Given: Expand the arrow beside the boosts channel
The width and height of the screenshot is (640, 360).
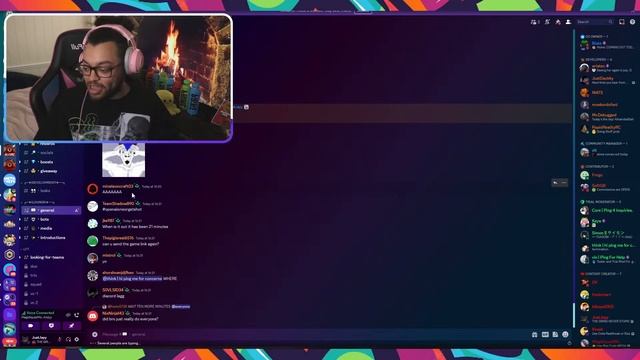Looking at the screenshot, I should 20,162.
